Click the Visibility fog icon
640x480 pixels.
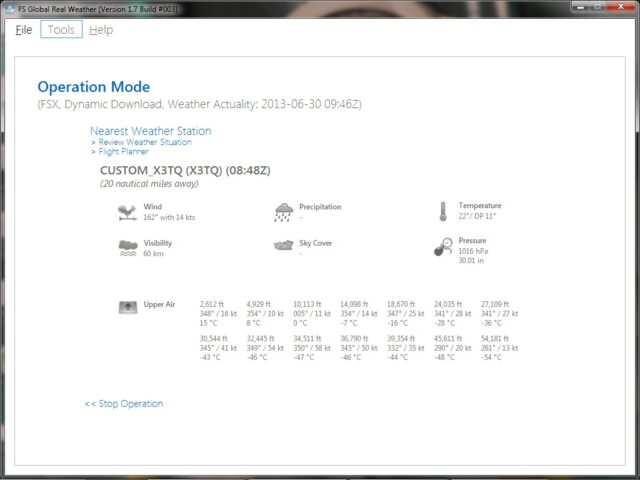[x=127, y=248]
